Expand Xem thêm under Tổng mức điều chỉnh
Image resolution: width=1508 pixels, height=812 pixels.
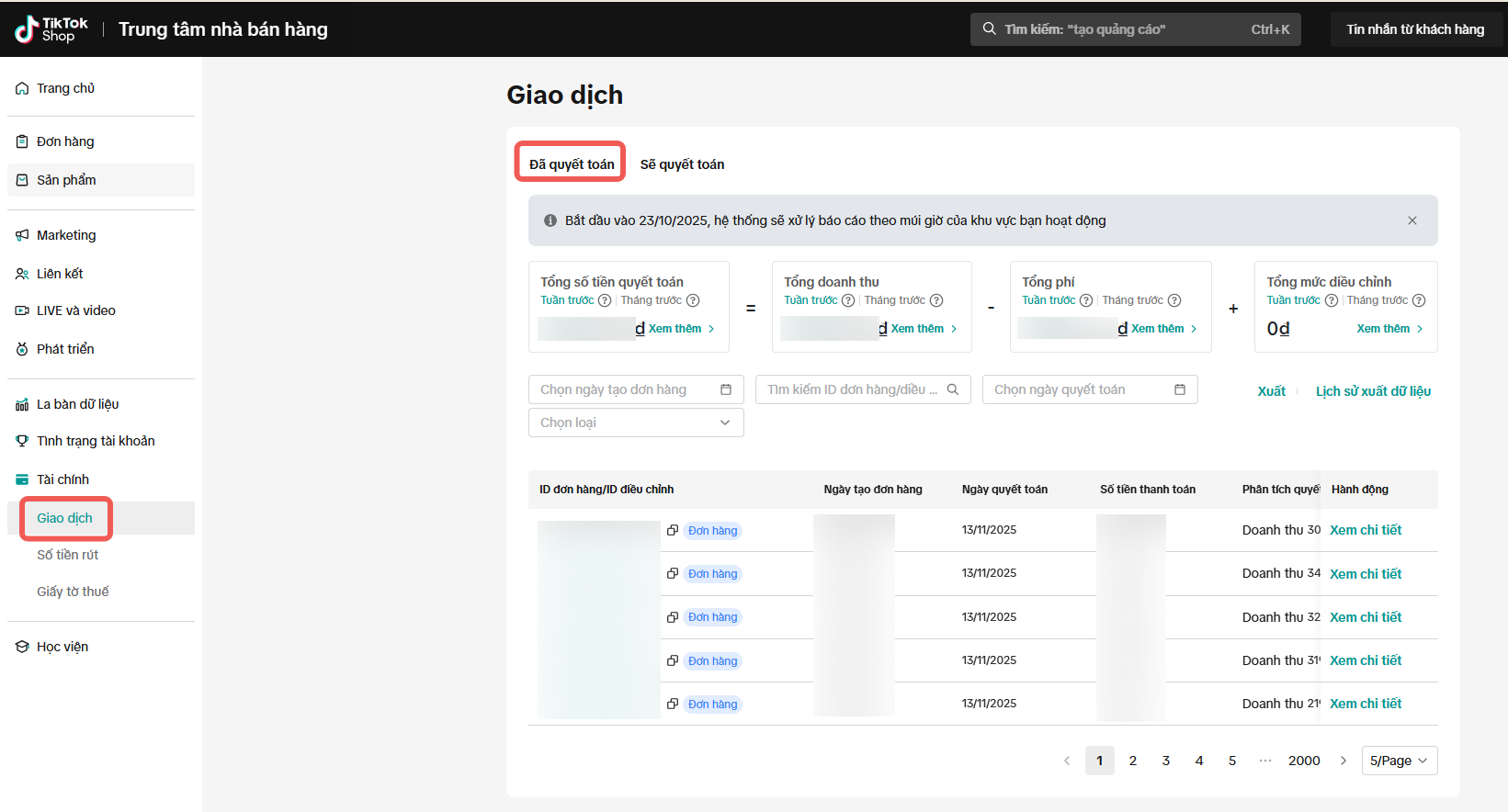(1389, 329)
